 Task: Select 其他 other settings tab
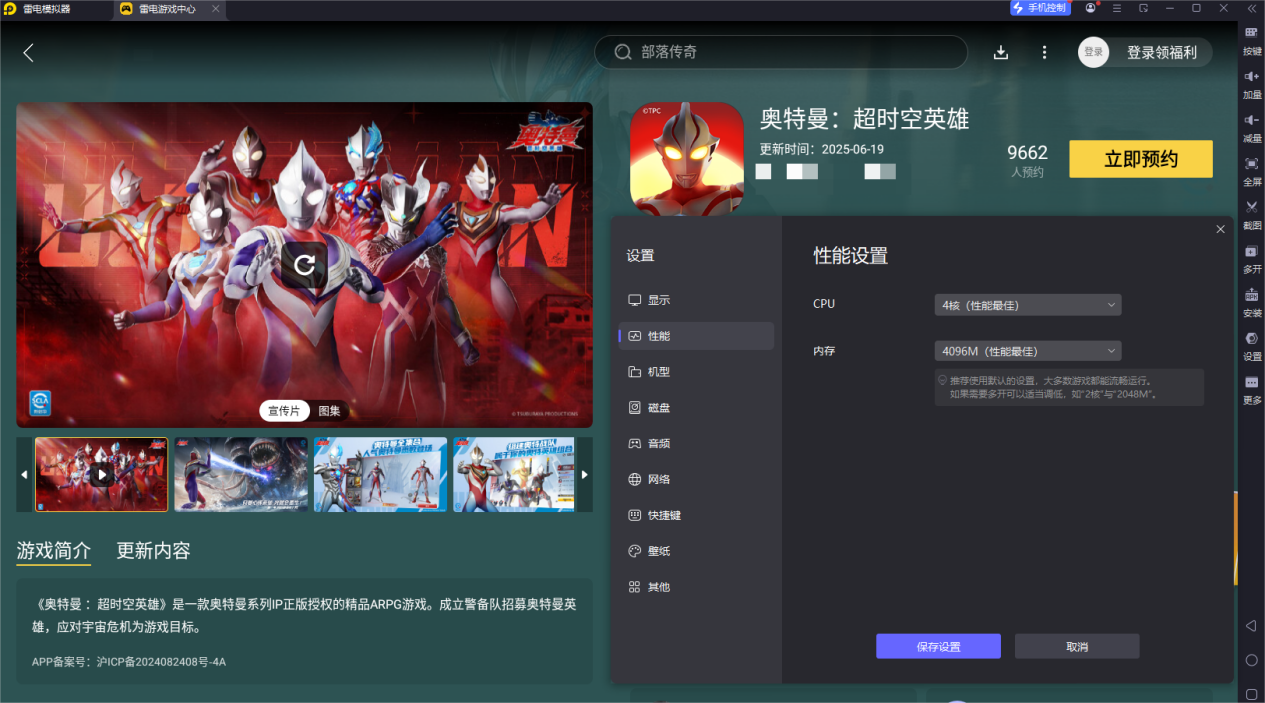pyautogui.click(x=696, y=587)
